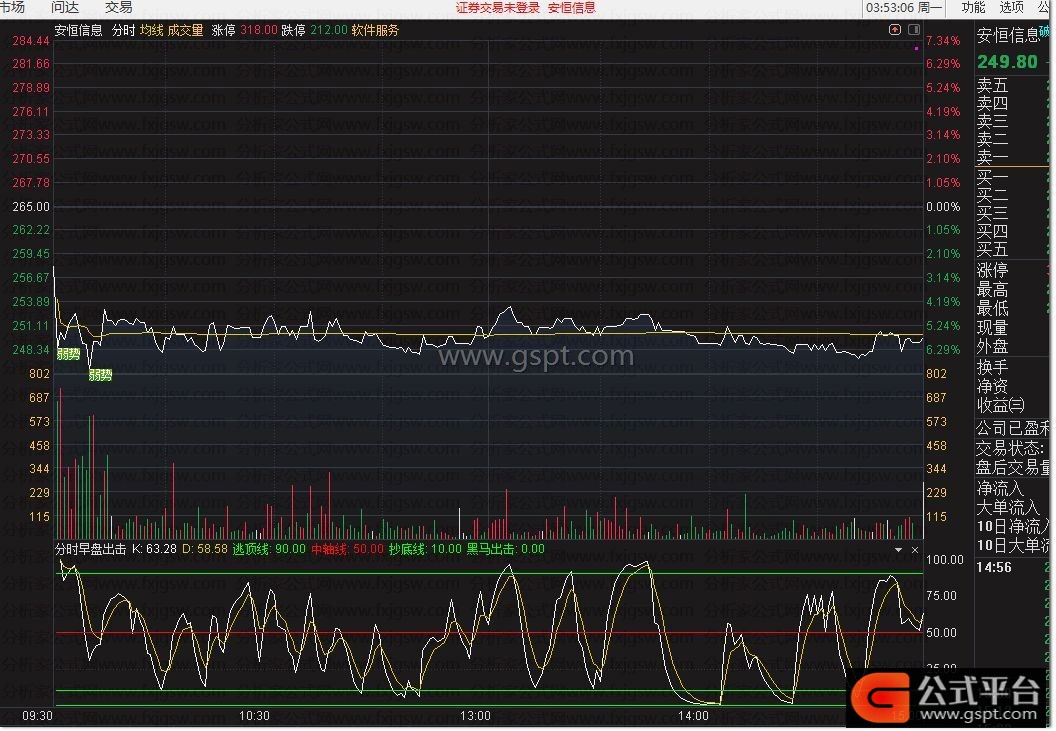Screen dimensions: 1056x731
Task: Click the 分时早盘出击 indicator name
Action: tap(90, 550)
